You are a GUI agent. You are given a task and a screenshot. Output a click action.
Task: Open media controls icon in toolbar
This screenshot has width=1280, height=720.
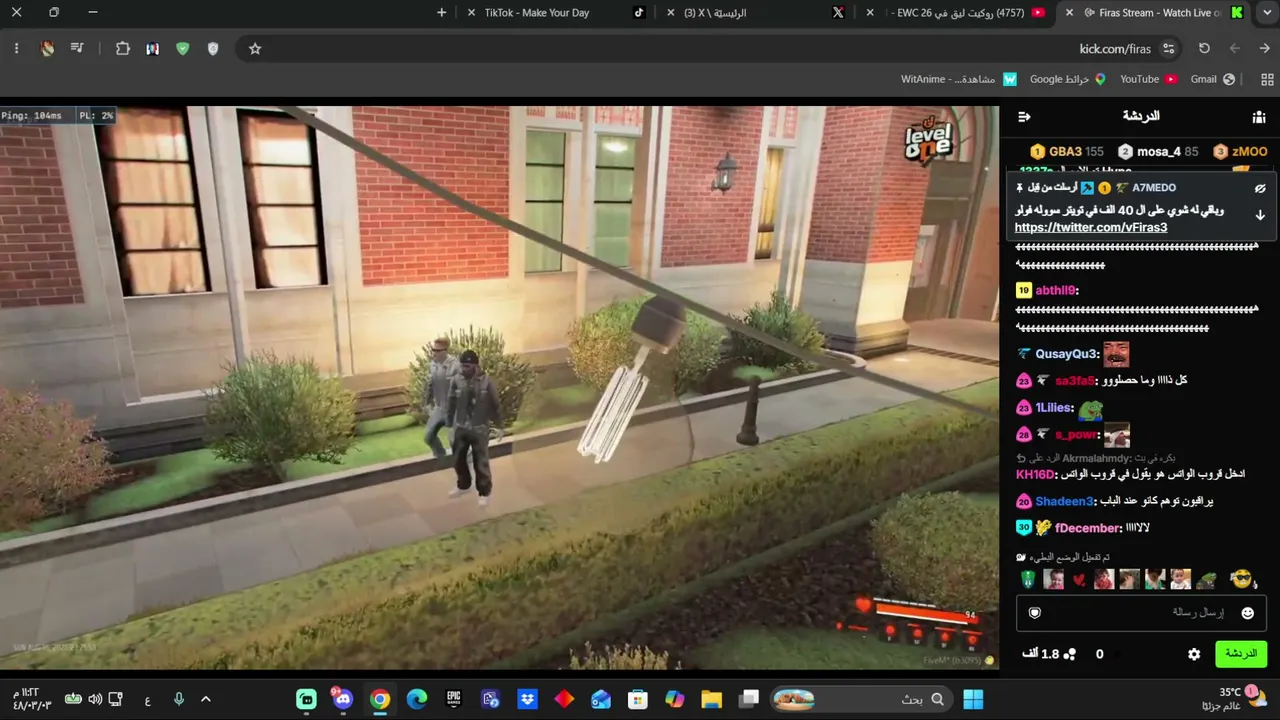coord(77,48)
